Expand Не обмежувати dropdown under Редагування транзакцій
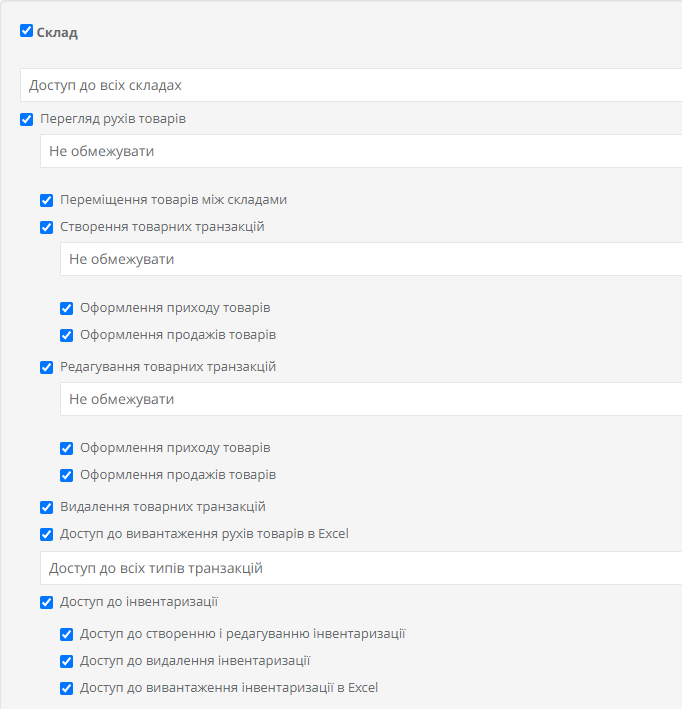This screenshot has height=709, width=682. click(371, 399)
